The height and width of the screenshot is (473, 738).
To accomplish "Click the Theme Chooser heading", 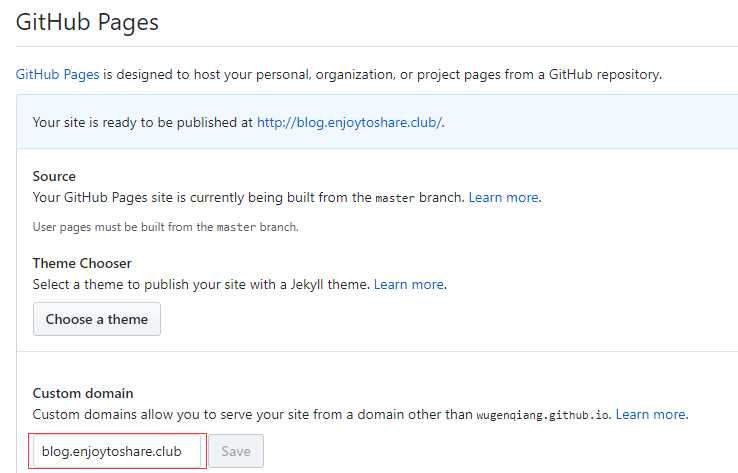I will click(82, 263).
